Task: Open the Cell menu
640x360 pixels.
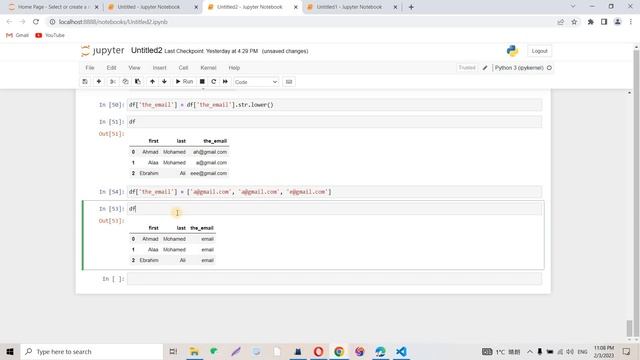Action: pos(183,68)
